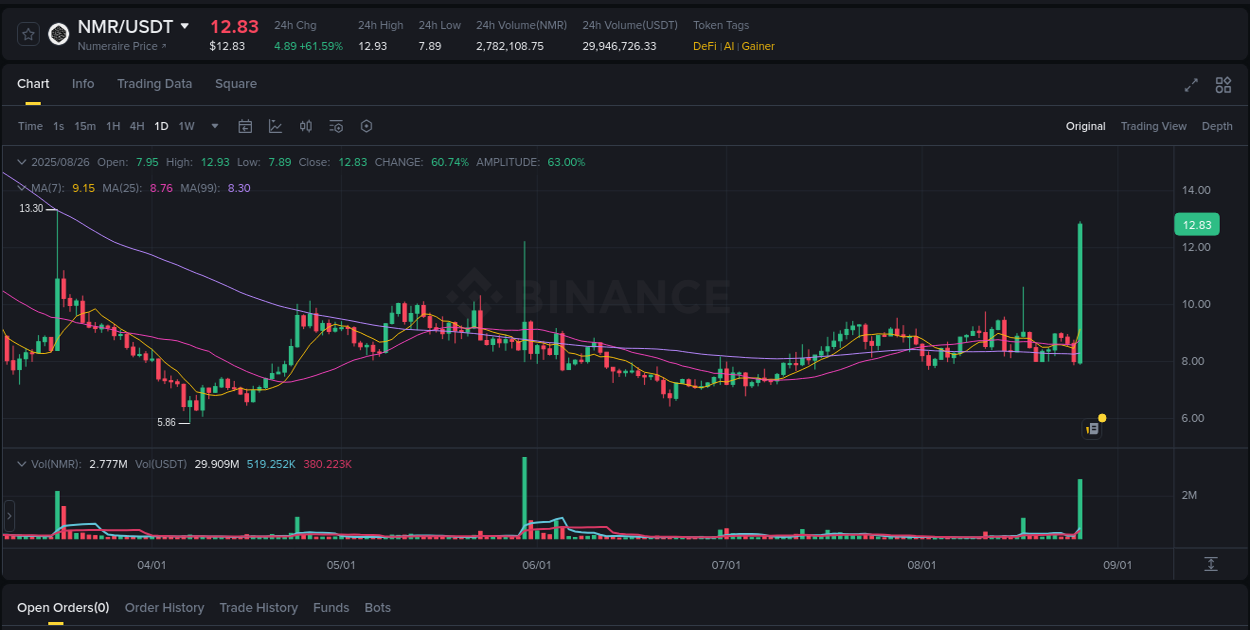Image resolution: width=1250 pixels, height=630 pixels.
Task: Collapse the OHLC data row chevron
Action: 21,161
